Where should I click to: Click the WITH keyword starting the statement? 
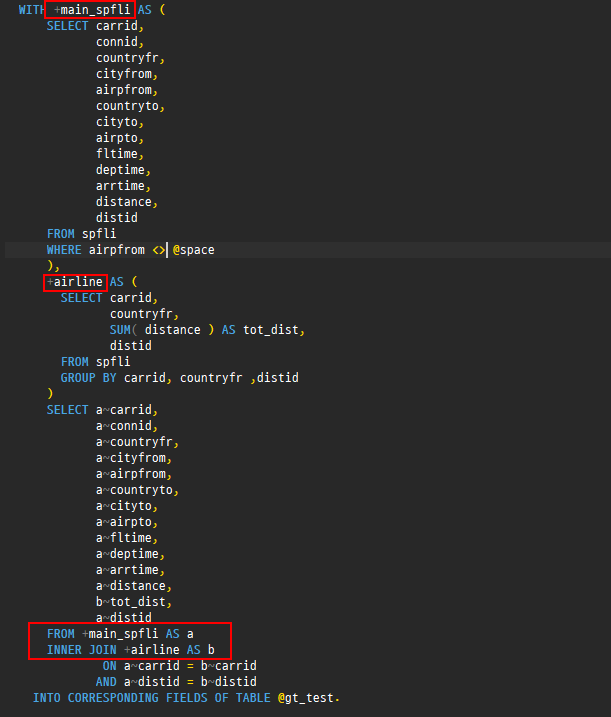tap(32, 10)
